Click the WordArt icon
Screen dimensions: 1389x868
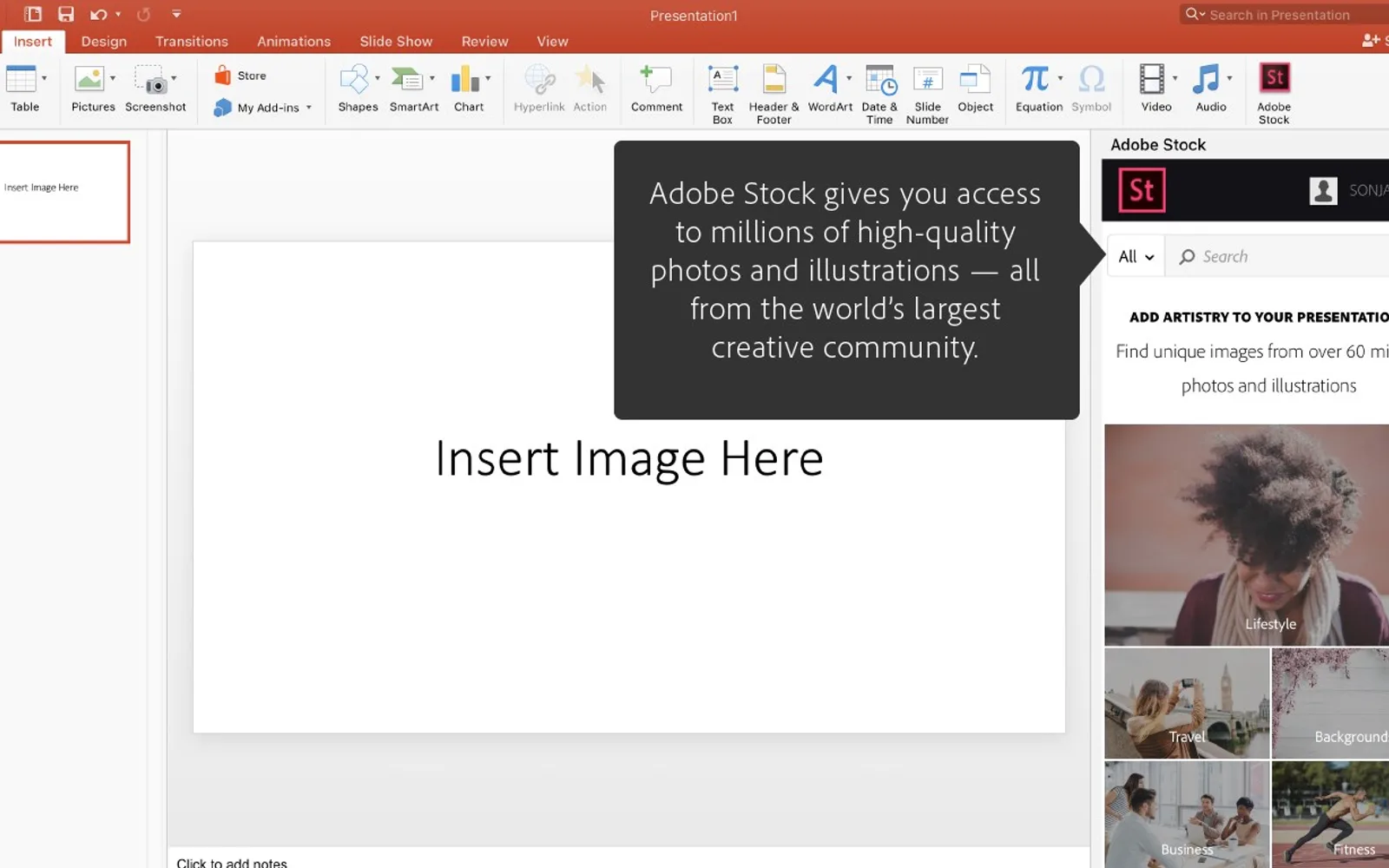pyautogui.click(x=826, y=79)
